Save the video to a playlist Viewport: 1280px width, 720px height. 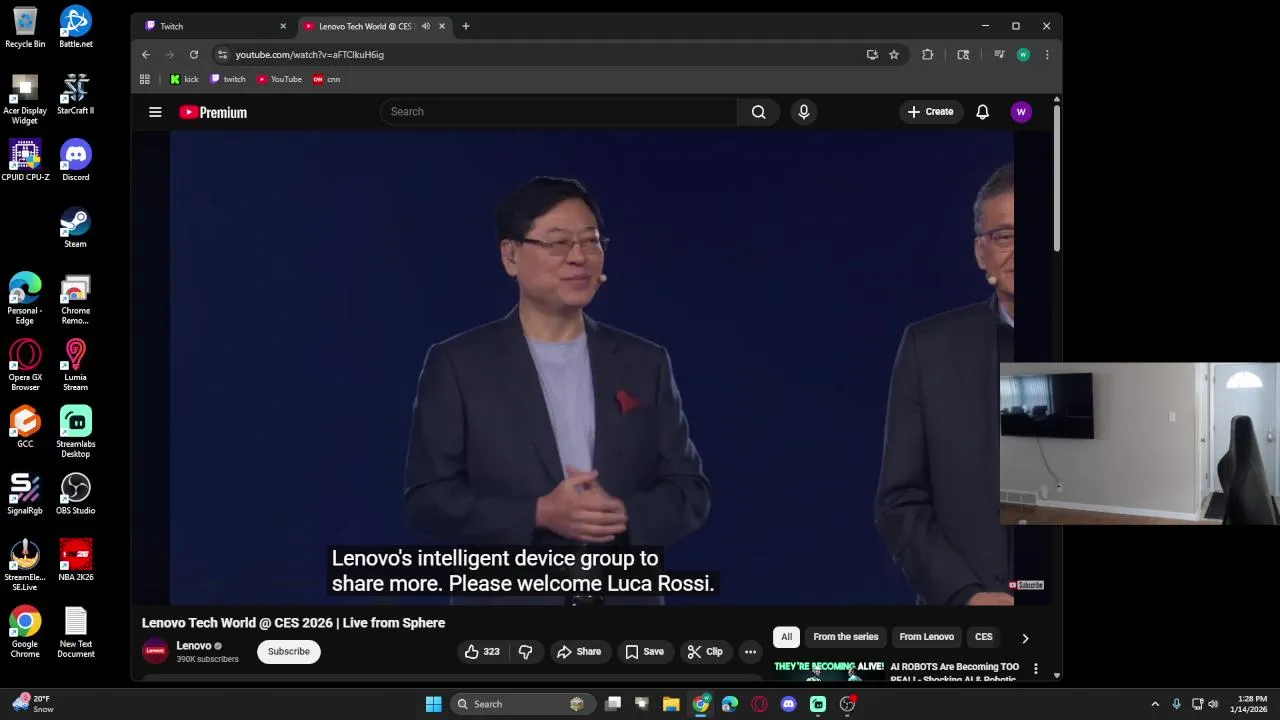pos(644,651)
